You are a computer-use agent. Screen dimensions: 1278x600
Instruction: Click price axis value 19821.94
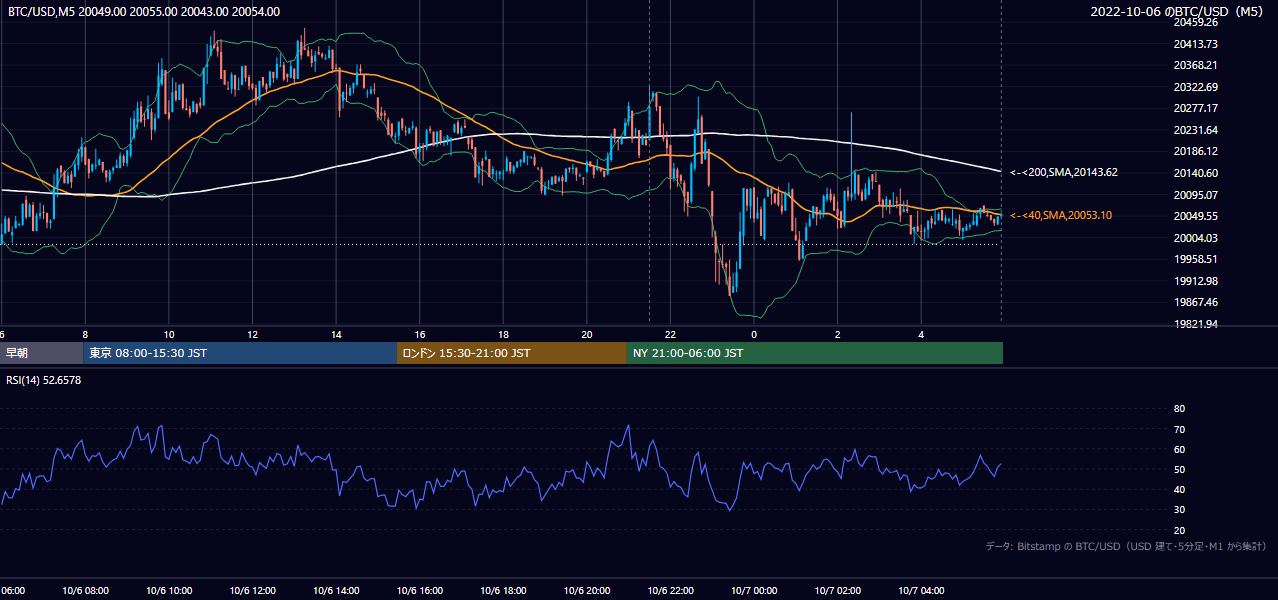tap(1196, 324)
